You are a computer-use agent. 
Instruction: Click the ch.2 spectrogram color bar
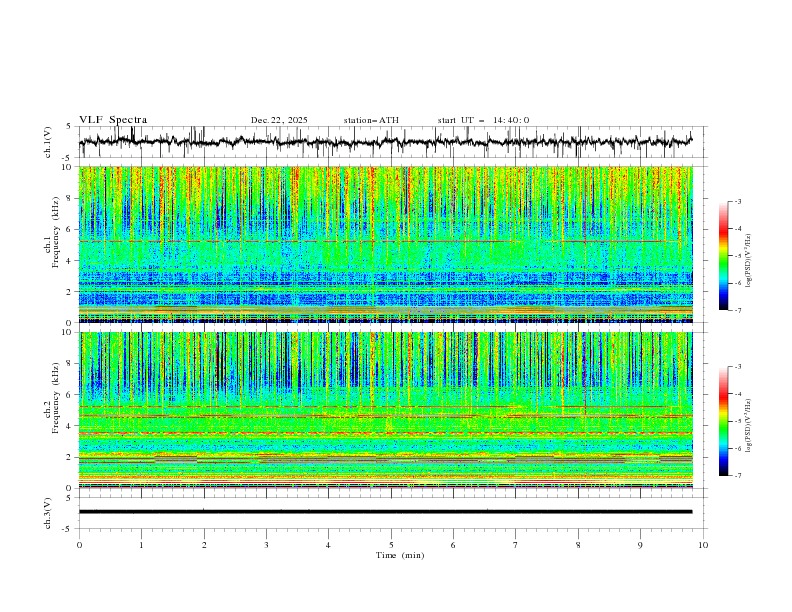click(x=723, y=421)
